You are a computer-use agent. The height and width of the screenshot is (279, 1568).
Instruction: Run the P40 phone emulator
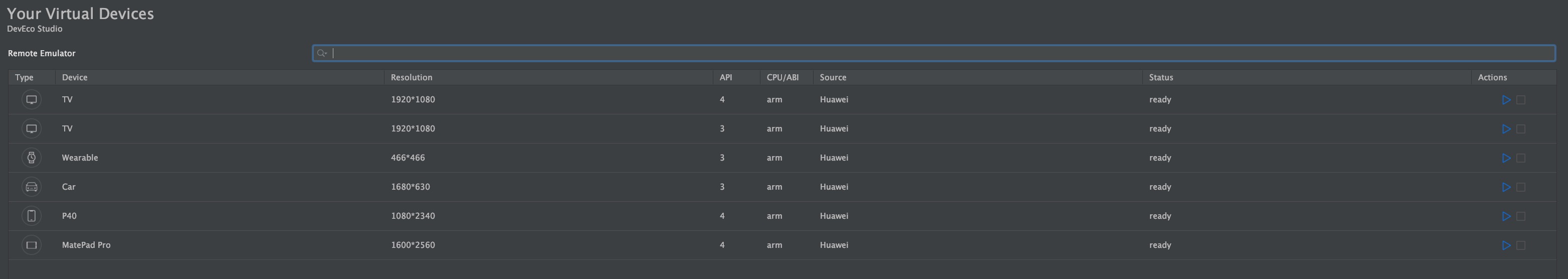coord(1506,216)
